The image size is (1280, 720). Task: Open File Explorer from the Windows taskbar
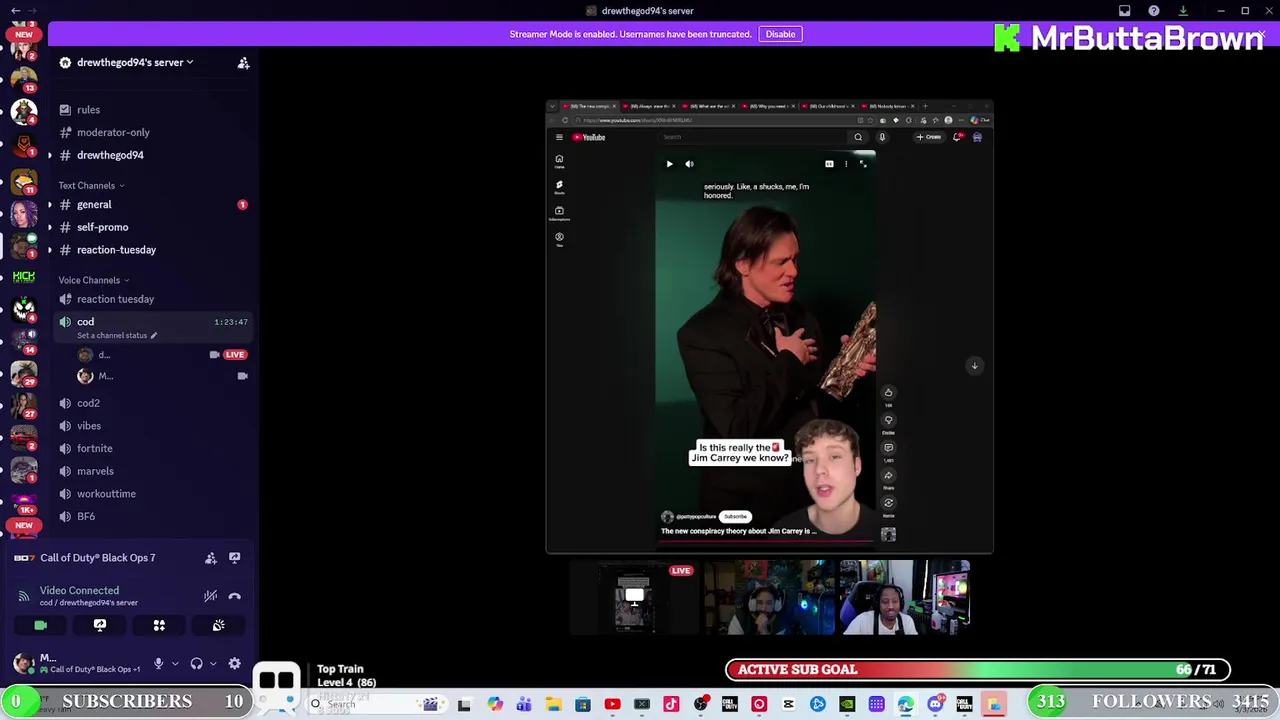tap(553, 705)
